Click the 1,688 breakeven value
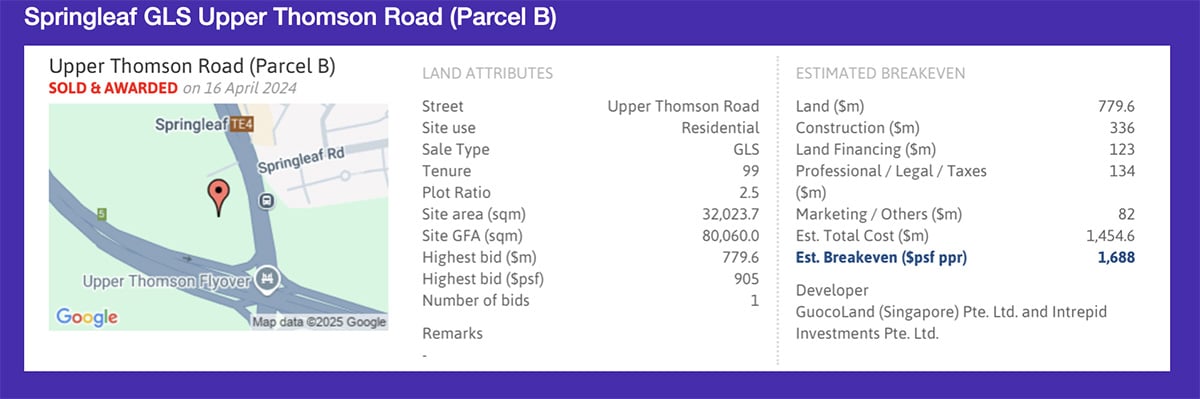 (1116, 258)
